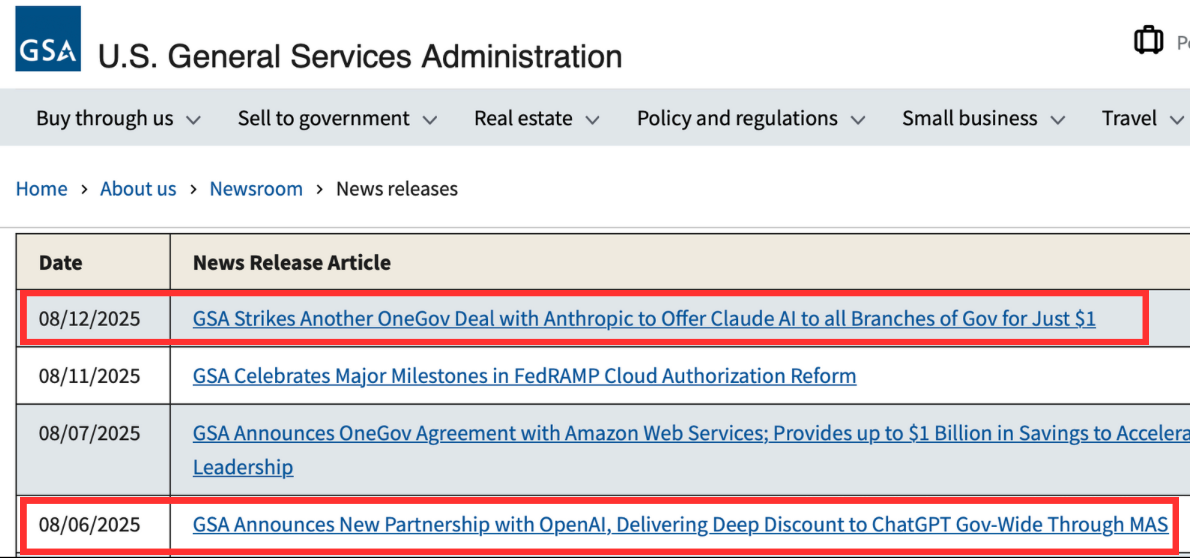Click chevron next to Small business
The image size is (1190, 558).
click(x=1057, y=120)
